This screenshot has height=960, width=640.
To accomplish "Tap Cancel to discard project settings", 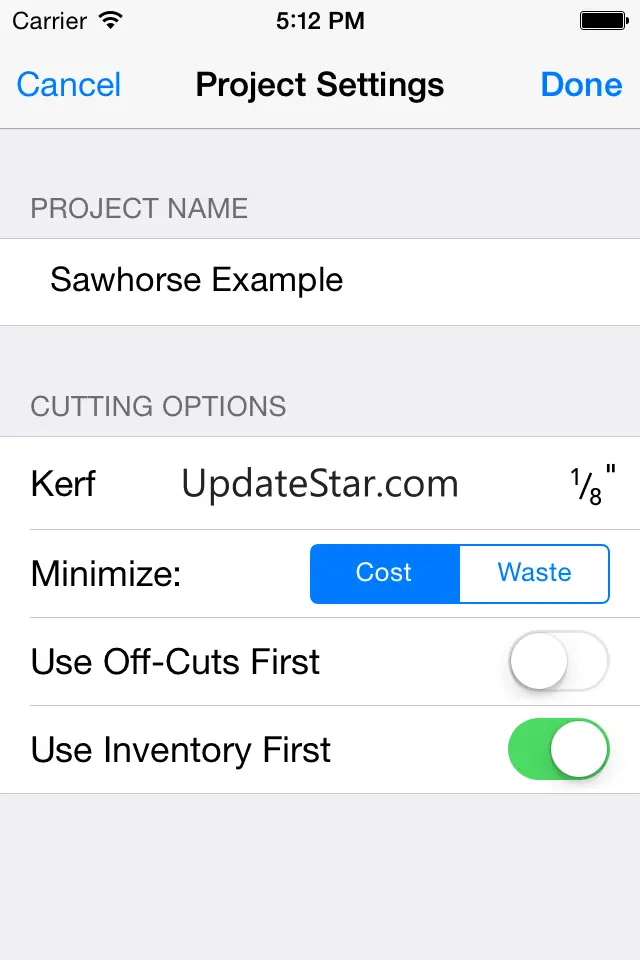I will (x=69, y=85).
